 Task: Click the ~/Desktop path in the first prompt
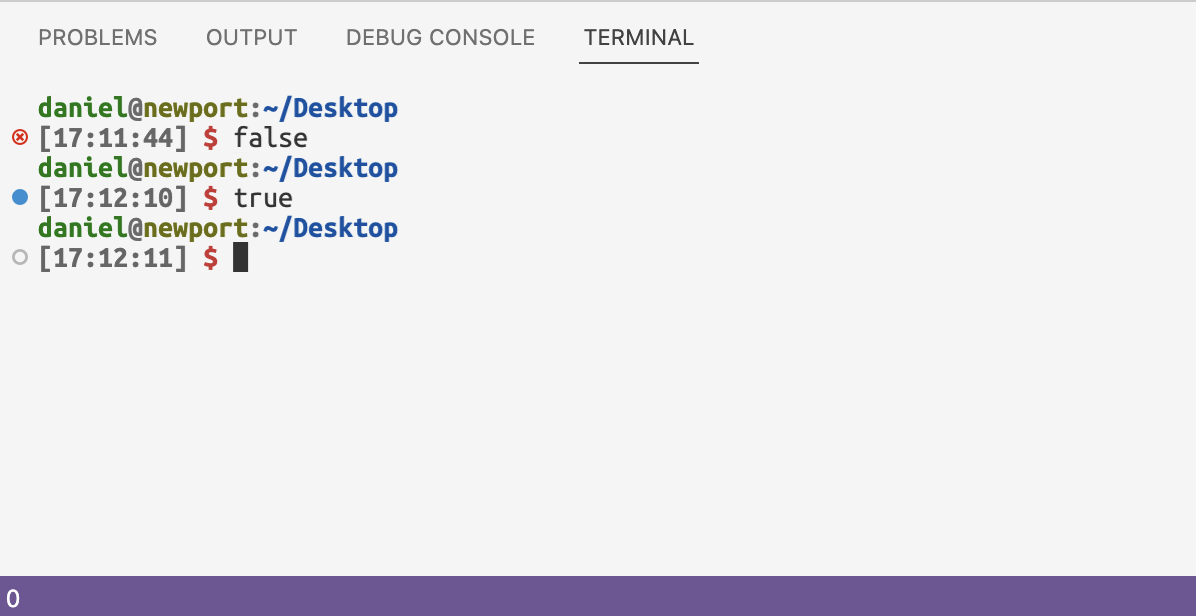(330, 108)
